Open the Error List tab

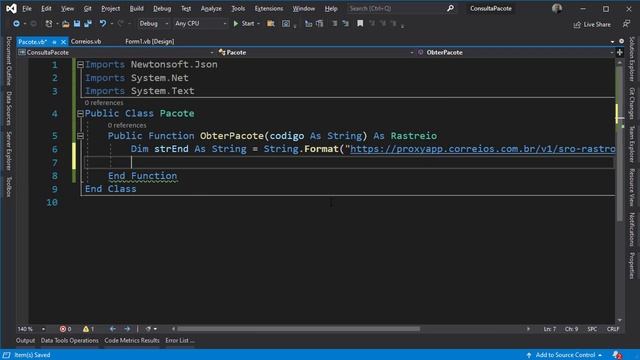[x=180, y=340]
